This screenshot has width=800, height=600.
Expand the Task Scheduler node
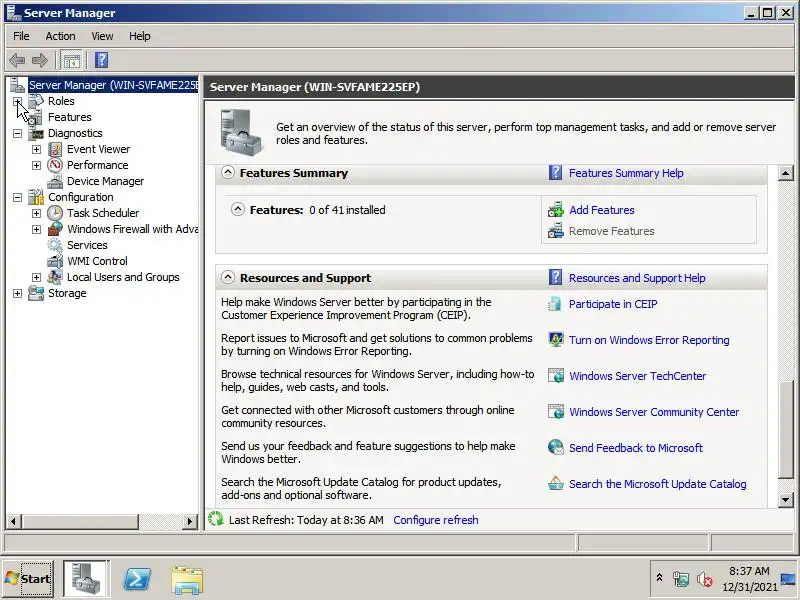pos(36,213)
